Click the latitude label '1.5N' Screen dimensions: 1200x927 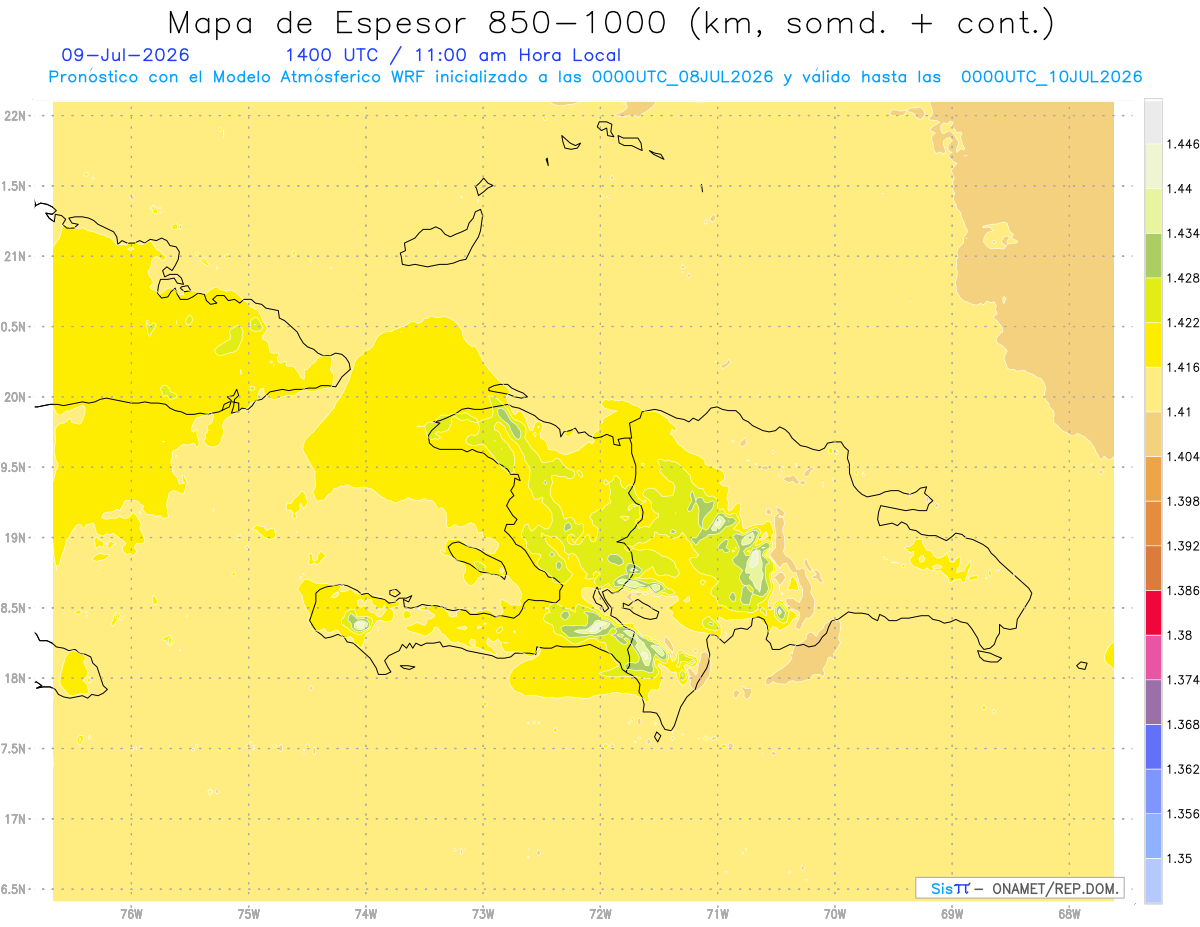tap(15, 186)
